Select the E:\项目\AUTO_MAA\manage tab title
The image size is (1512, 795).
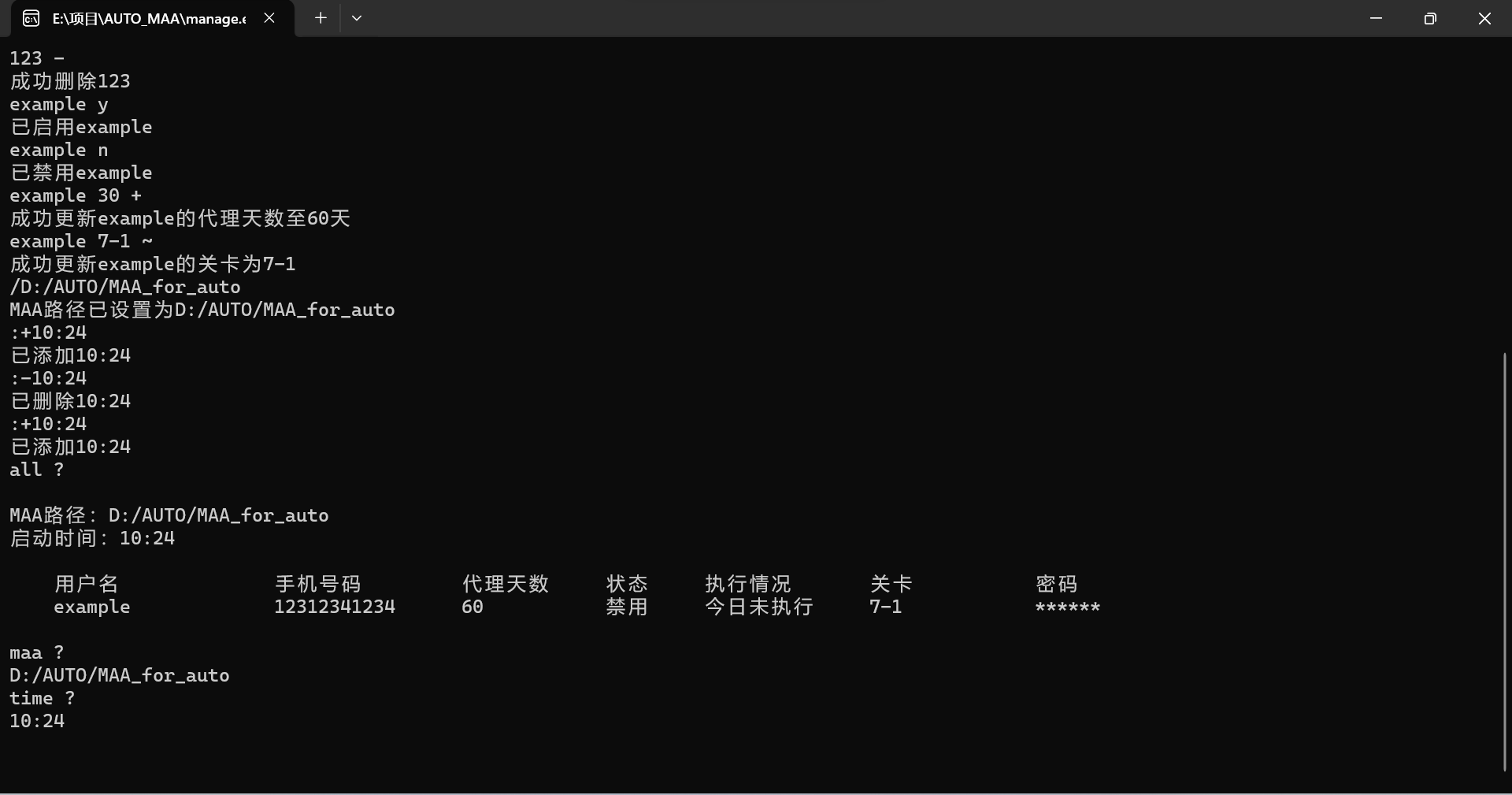point(149,18)
